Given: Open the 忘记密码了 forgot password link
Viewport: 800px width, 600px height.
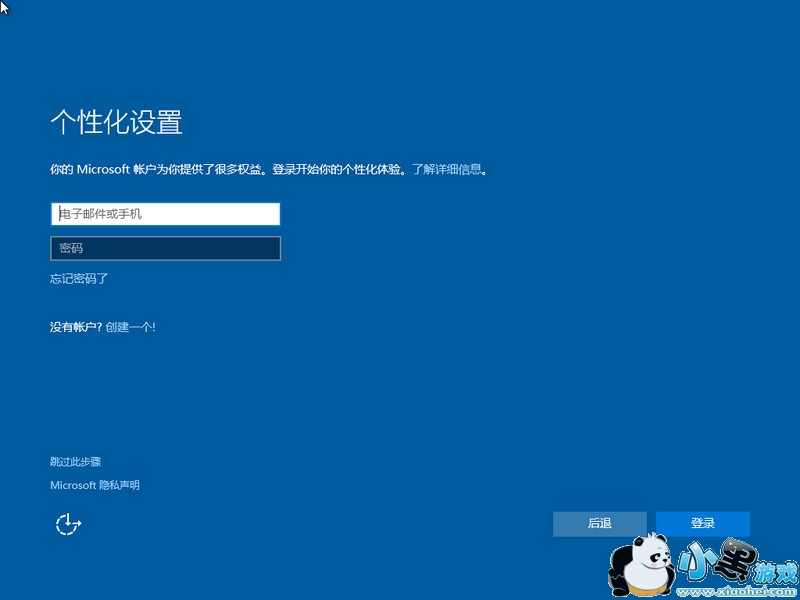Looking at the screenshot, I should 79,279.
